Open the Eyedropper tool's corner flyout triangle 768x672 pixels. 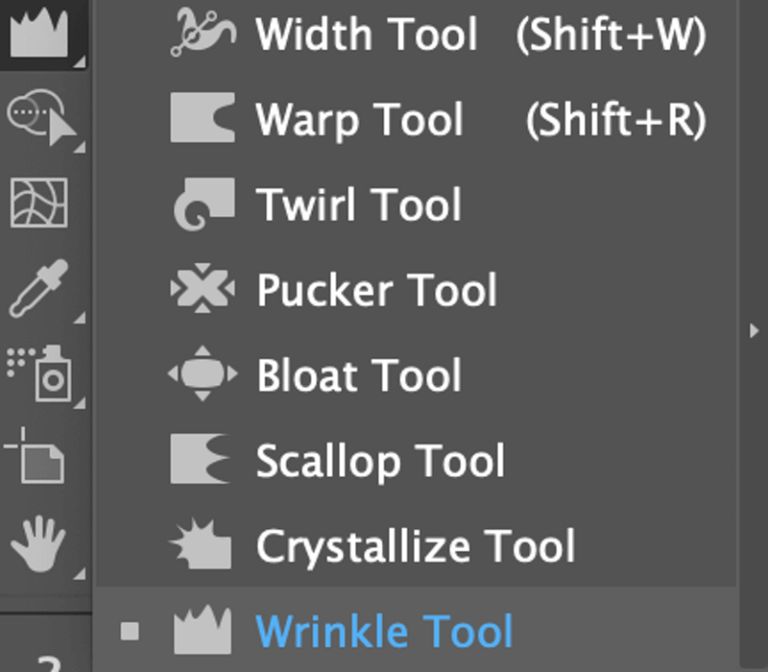coord(79,318)
